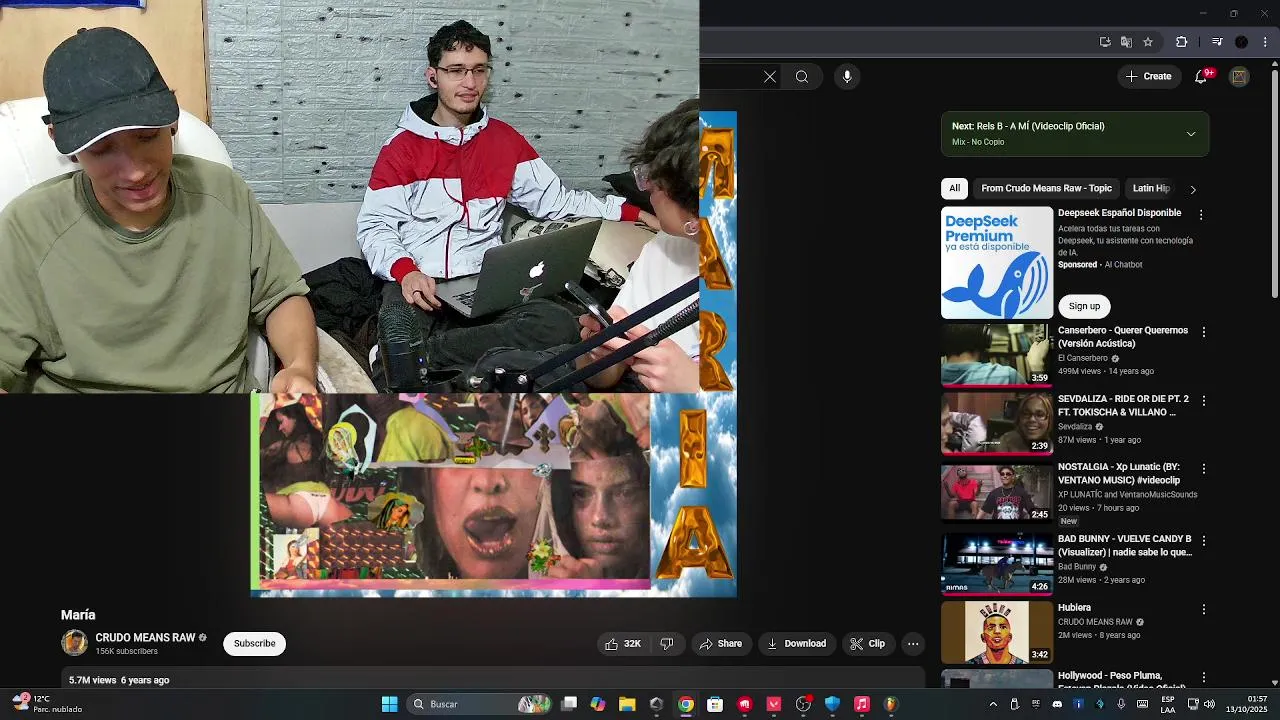Select From Crudo Means Raw - Topic chip

(1046, 188)
